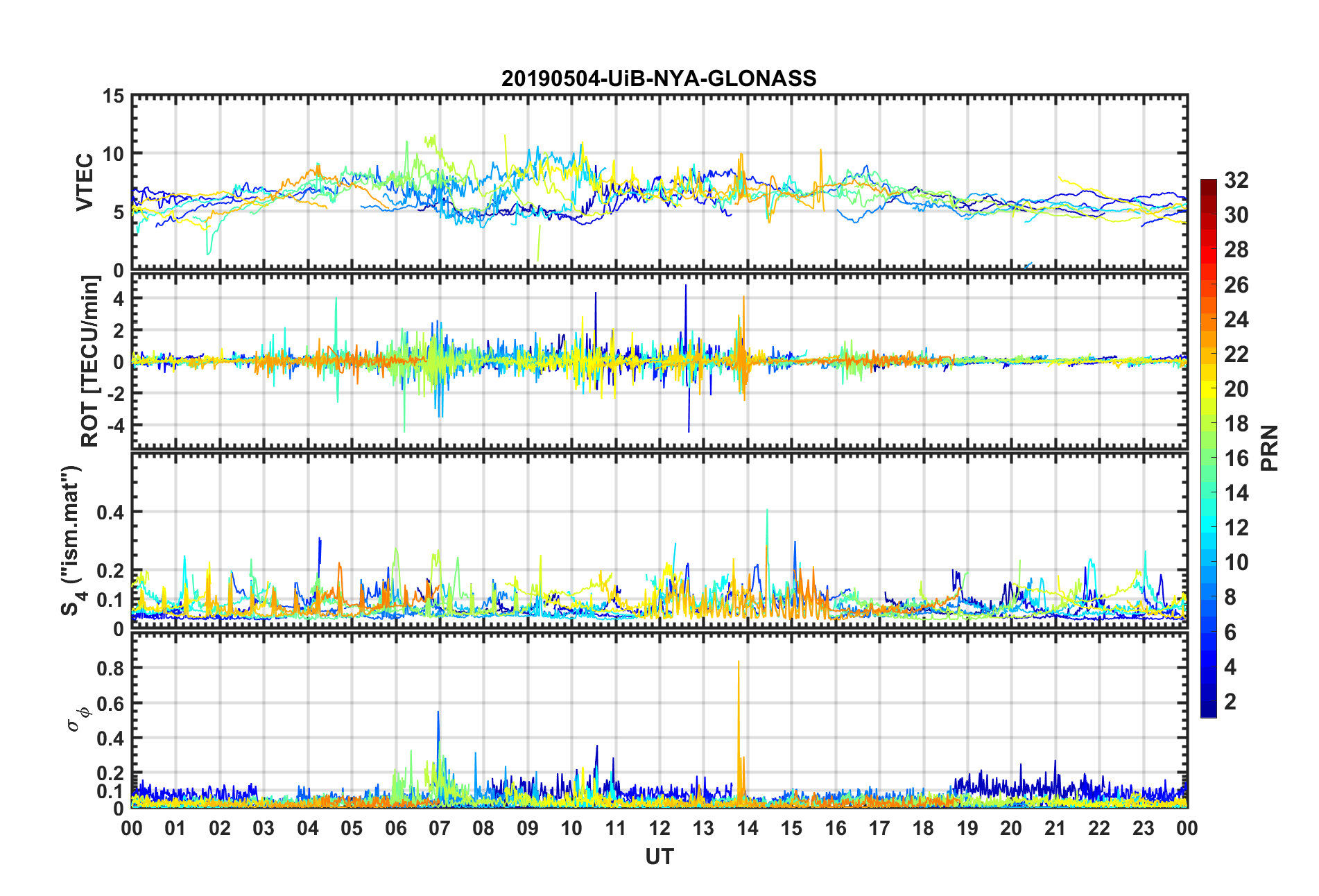
Task: Click UT axis tick label 18
Action: [924, 828]
